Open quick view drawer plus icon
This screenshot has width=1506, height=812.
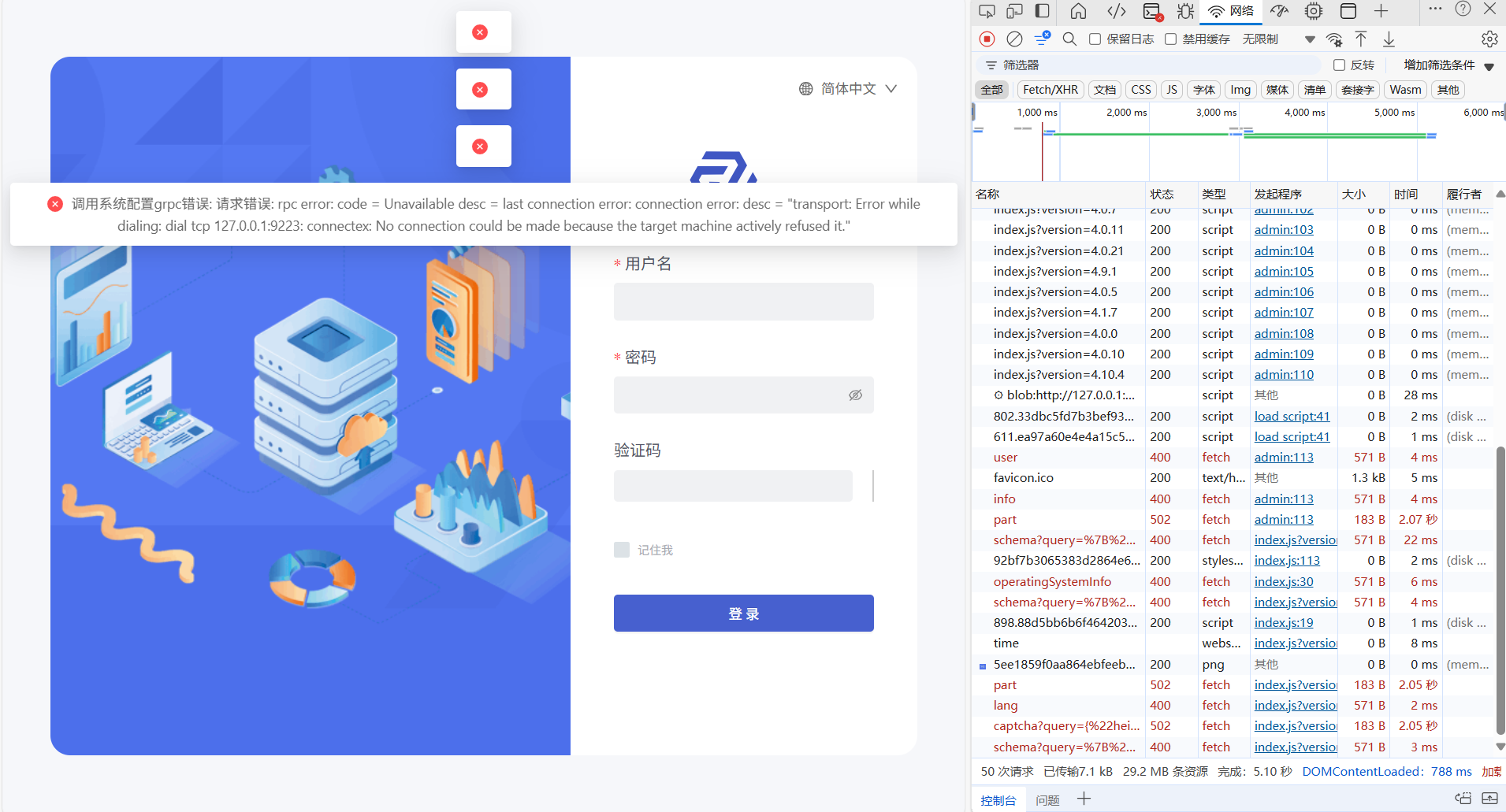click(1084, 799)
